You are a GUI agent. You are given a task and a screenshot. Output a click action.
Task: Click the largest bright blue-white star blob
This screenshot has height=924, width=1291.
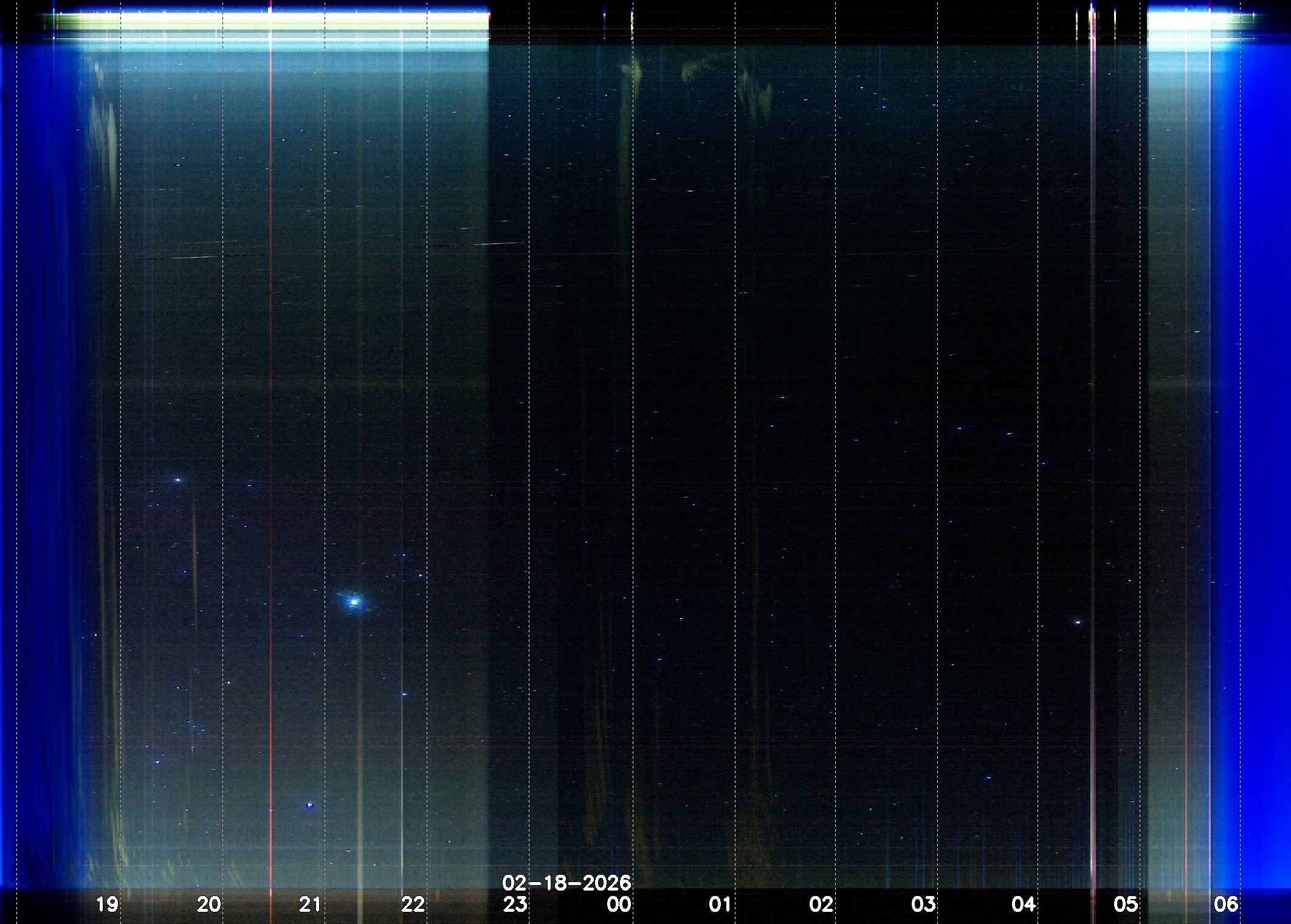(354, 602)
